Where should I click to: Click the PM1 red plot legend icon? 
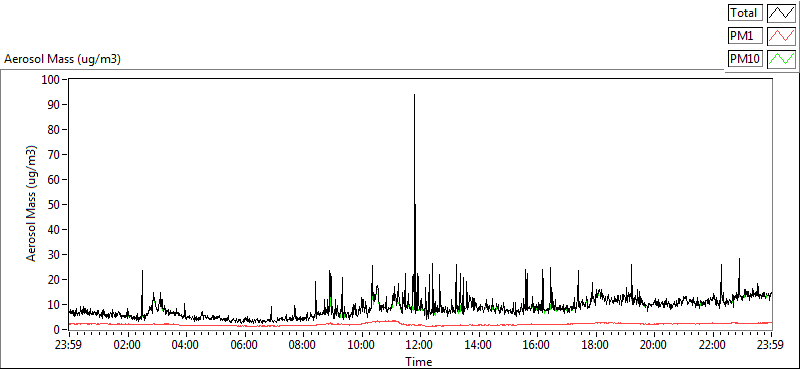click(x=782, y=36)
